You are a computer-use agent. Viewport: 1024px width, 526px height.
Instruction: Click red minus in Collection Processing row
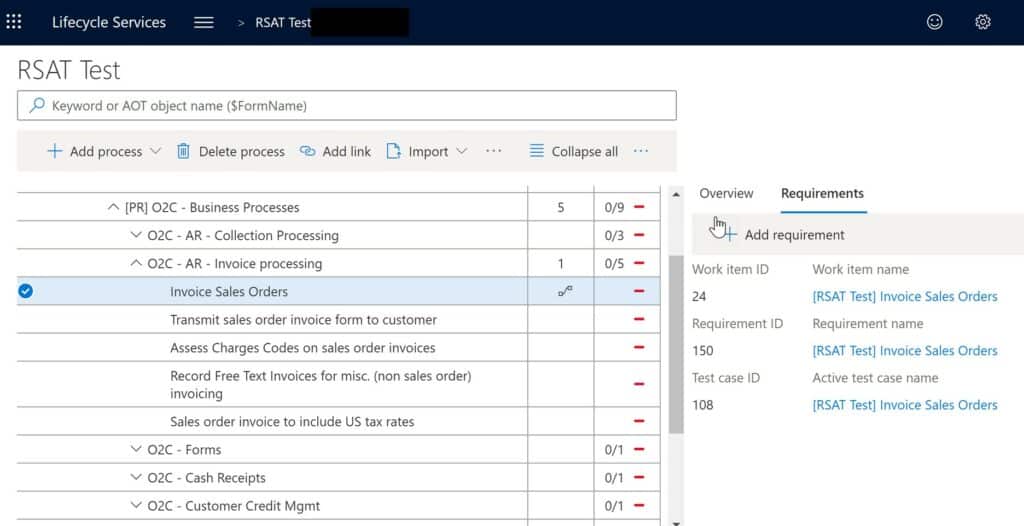(x=639, y=235)
